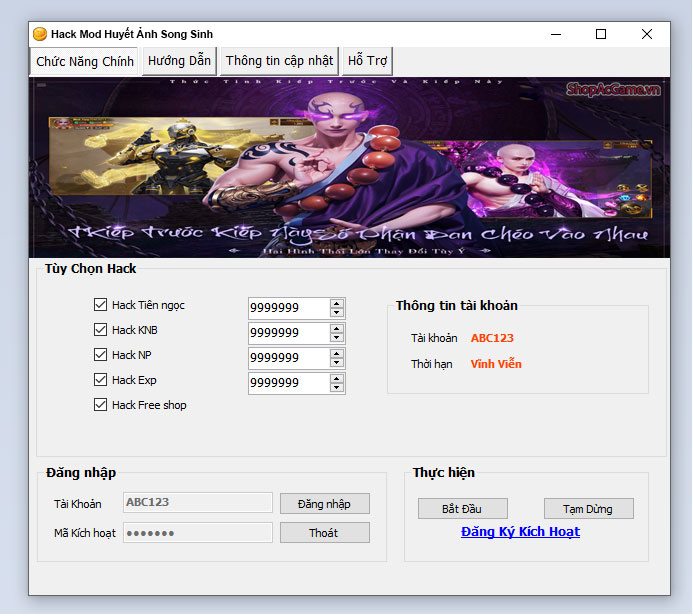Increase the Hack NP value with up arrow
Screen dimensions: 693x616
tap(337, 354)
